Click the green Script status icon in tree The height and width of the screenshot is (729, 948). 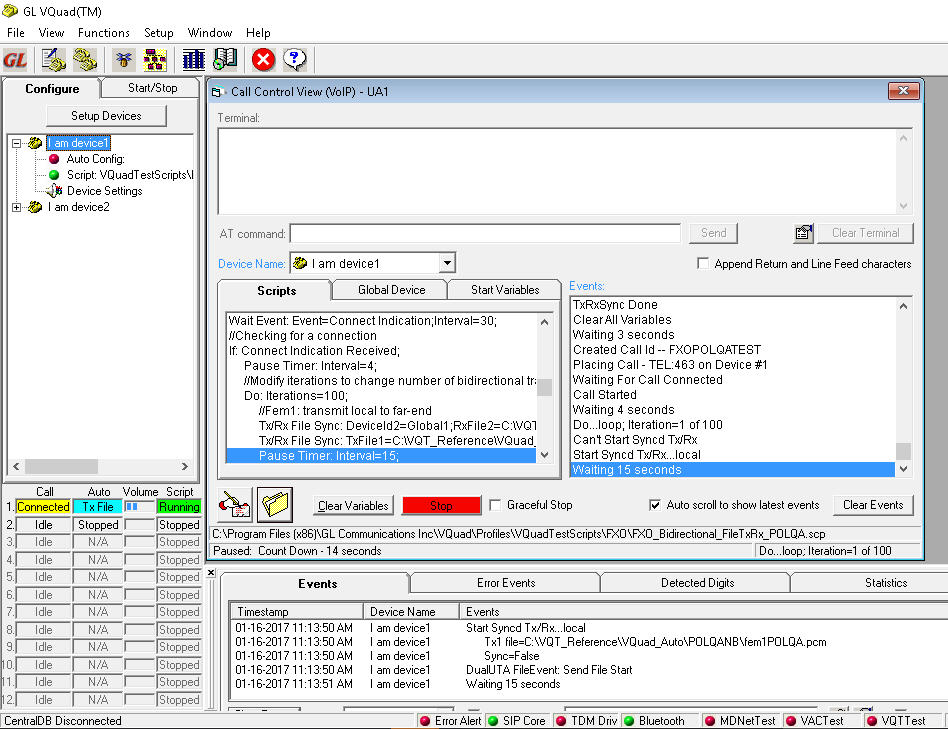[54, 175]
